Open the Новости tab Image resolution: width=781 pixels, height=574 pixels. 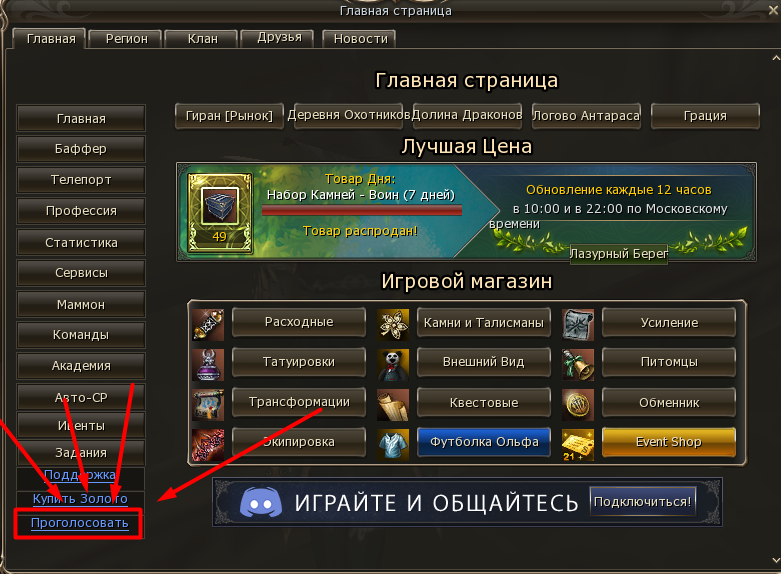360,38
